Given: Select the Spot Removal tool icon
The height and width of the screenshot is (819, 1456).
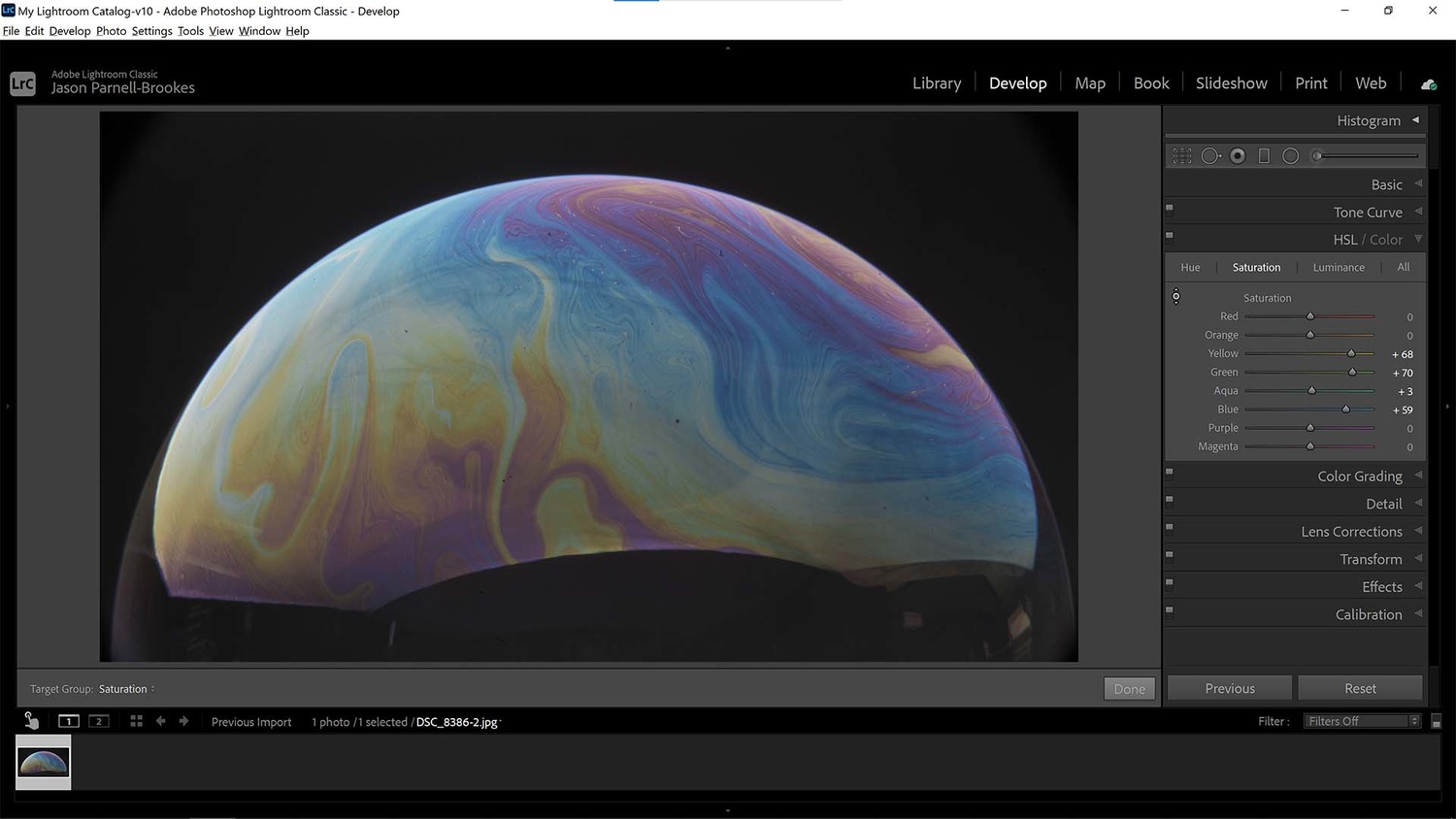Looking at the screenshot, I should point(1210,155).
